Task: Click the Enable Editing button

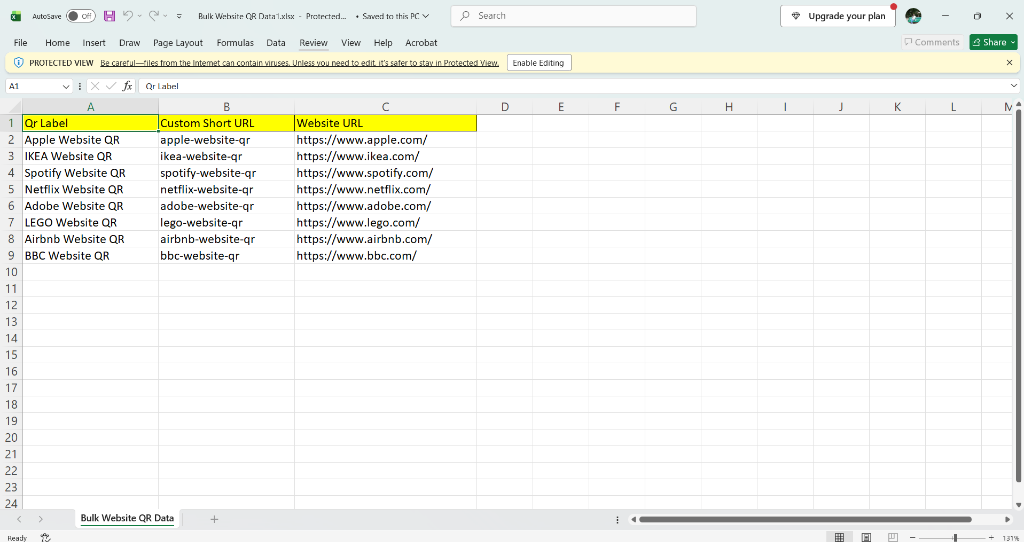Action: point(538,63)
